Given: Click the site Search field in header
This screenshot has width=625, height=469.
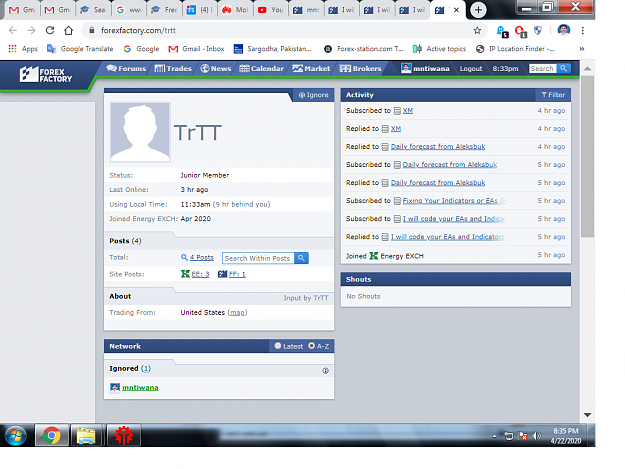Looking at the screenshot, I should pos(542,69).
